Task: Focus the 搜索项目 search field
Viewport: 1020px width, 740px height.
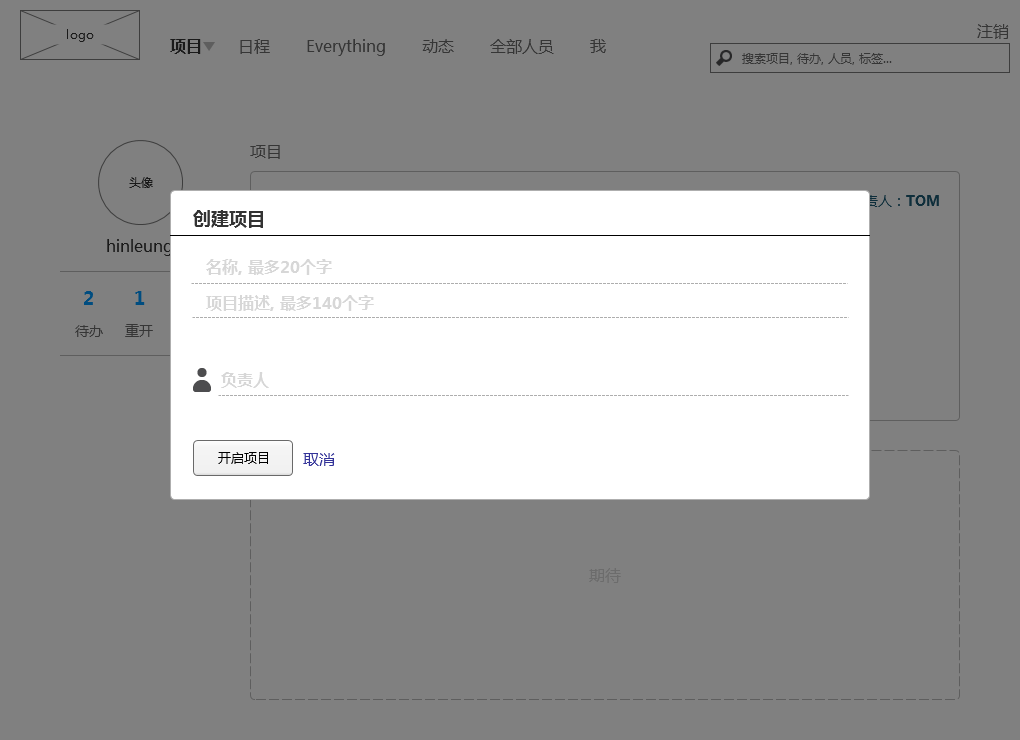Action: 870,59
